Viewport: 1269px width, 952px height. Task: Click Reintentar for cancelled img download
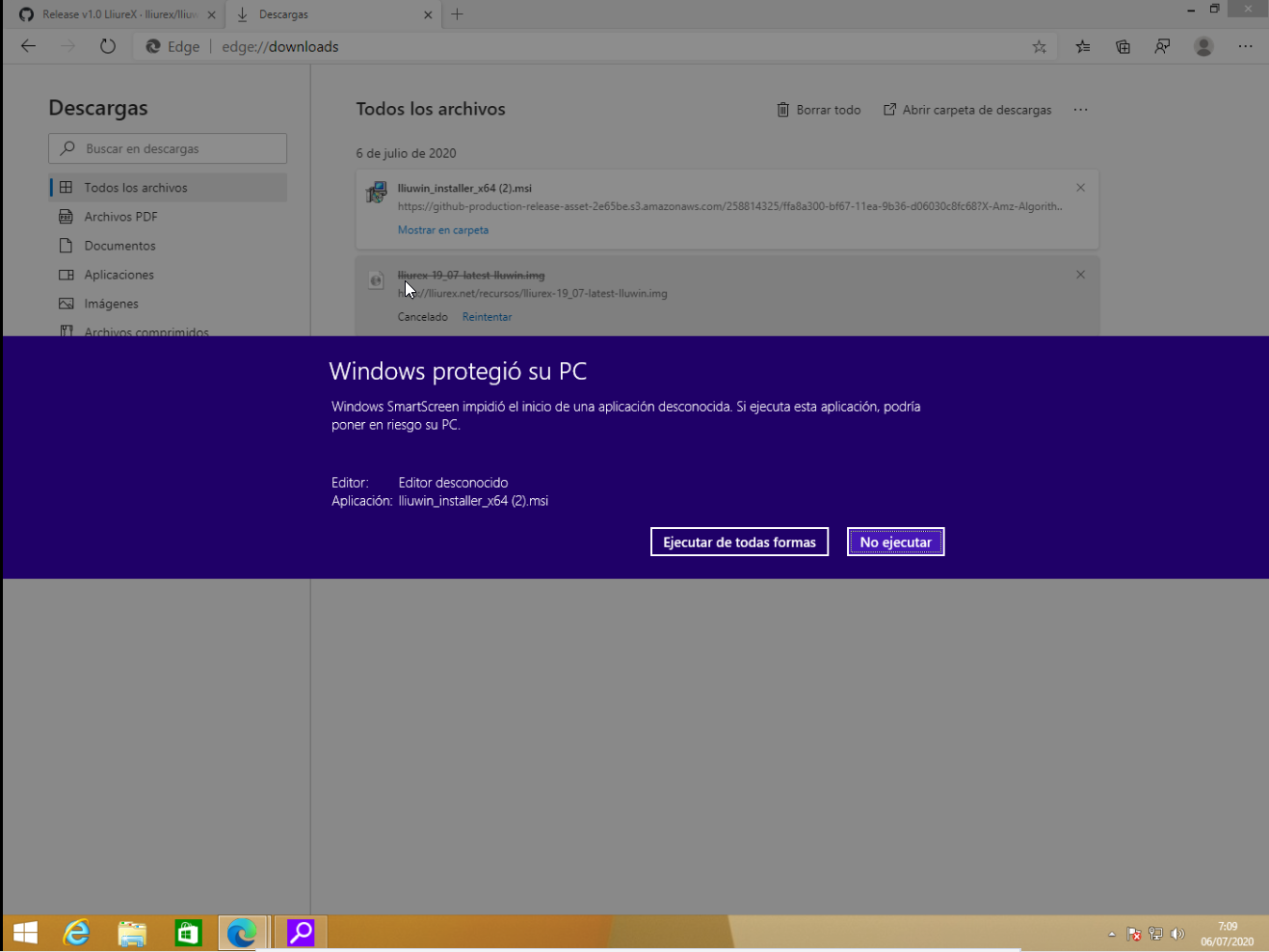point(487,317)
